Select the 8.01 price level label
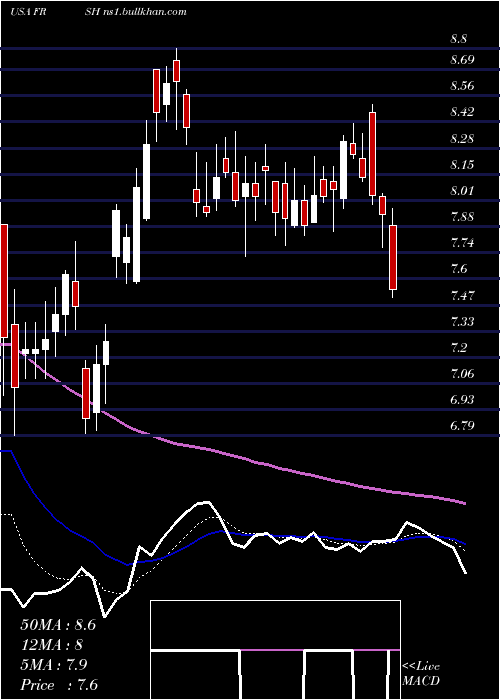The width and height of the screenshot is (500, 700). pos(462,191)
